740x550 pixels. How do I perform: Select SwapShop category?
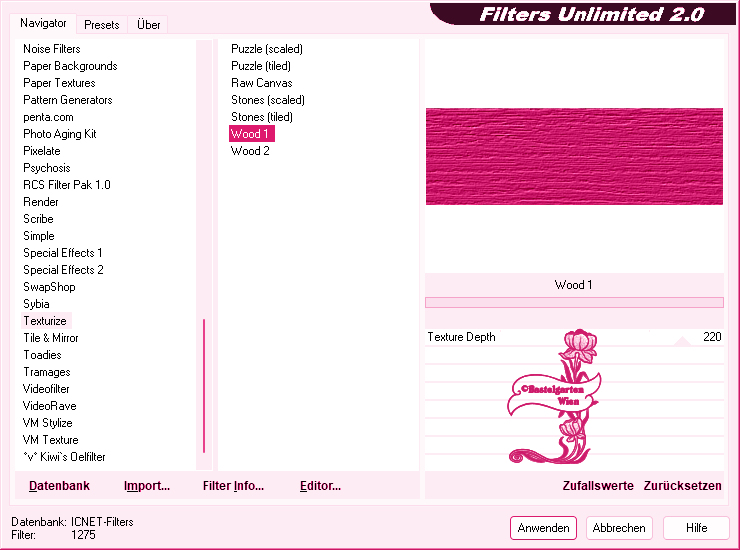pyautogui.click(x=49, y=287)
